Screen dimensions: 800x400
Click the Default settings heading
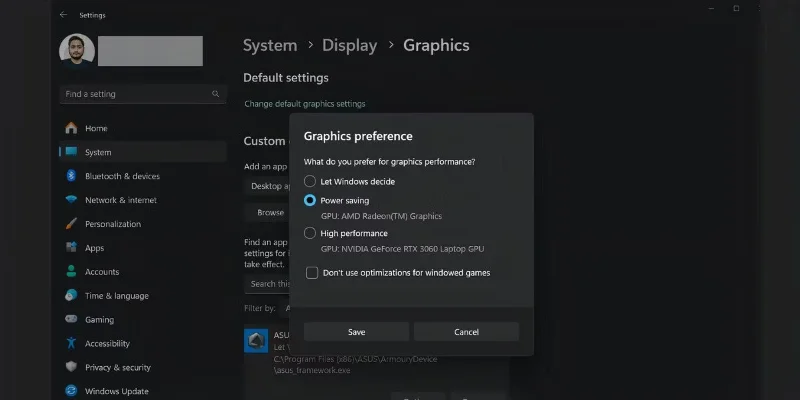286,78
